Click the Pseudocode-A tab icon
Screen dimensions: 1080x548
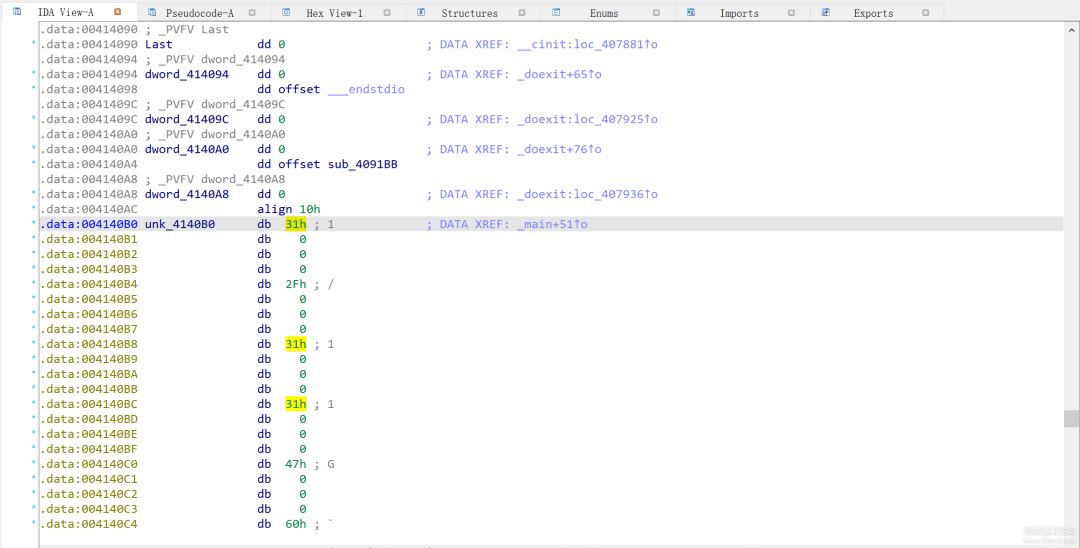pos(152,12)
